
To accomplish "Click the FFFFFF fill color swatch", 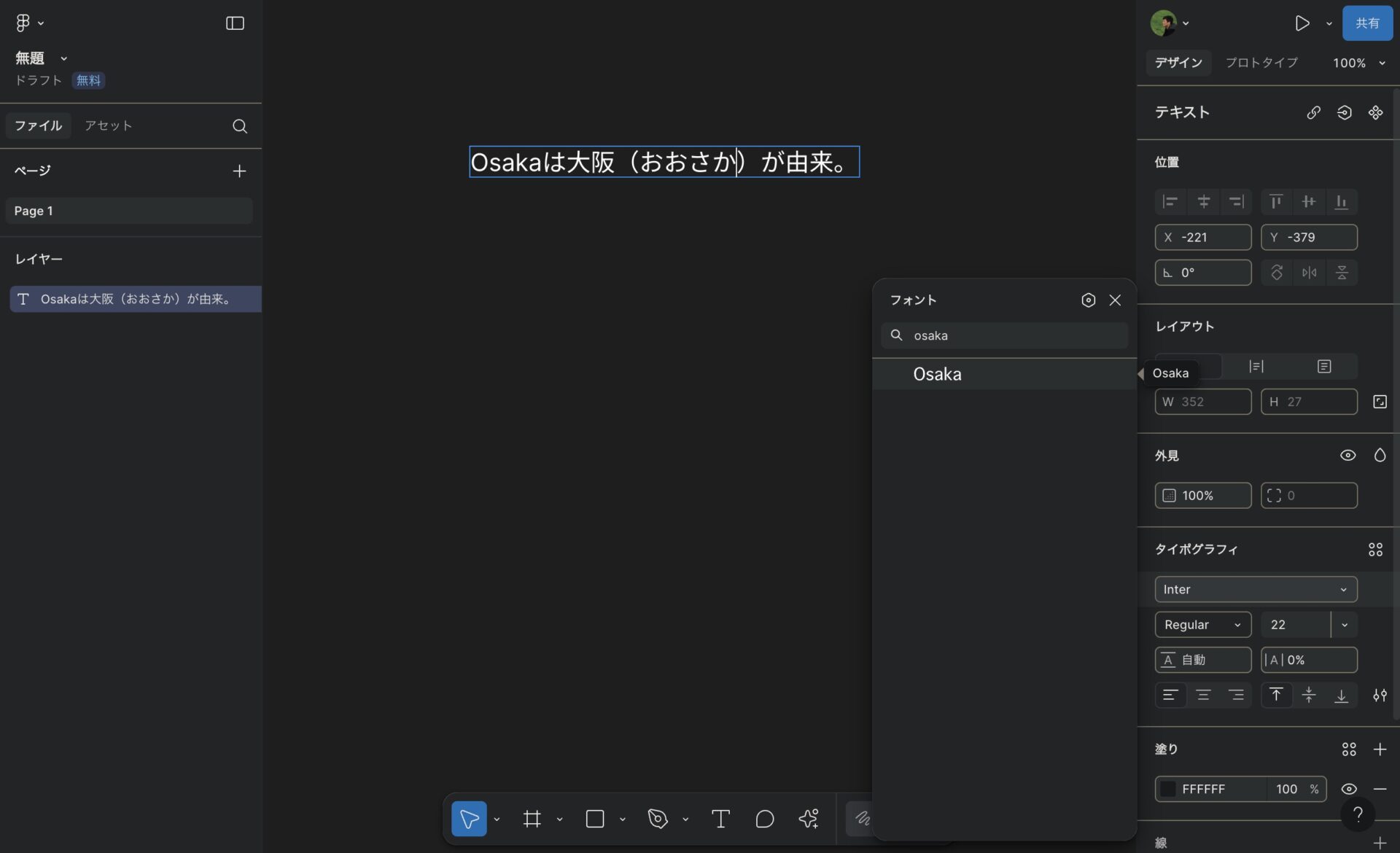I will point(1168,790).
